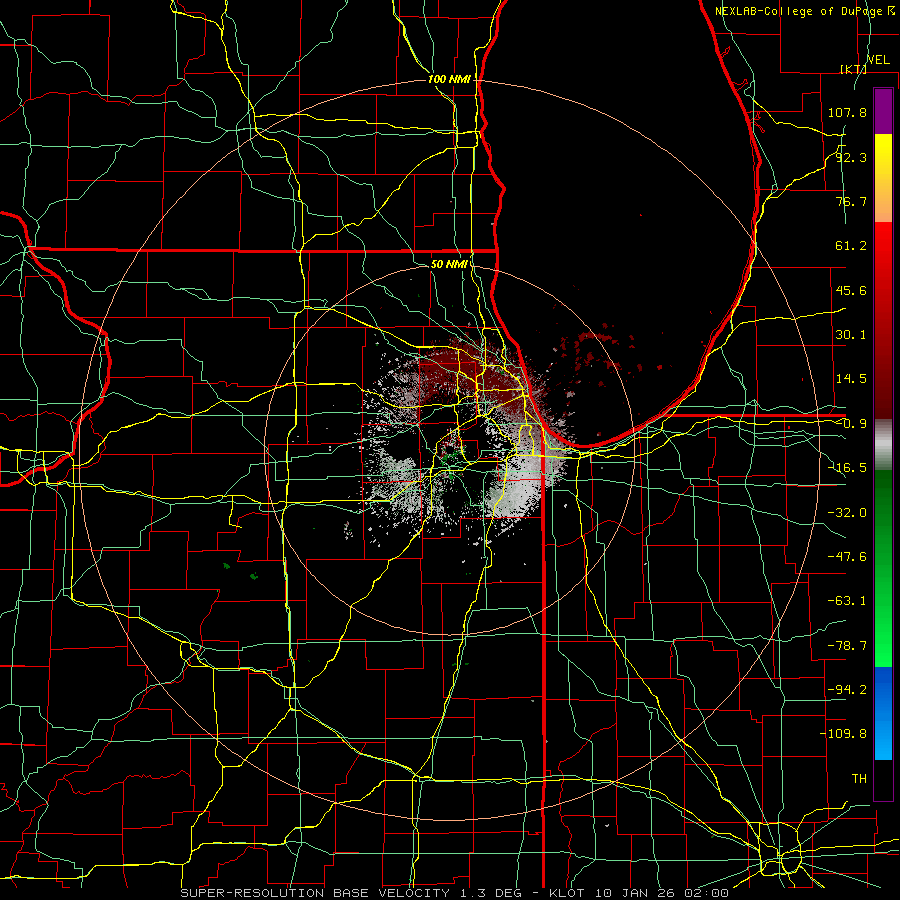900x900 pixels.
Task: Click the -63.1 legend value
Action: (847, 601)
